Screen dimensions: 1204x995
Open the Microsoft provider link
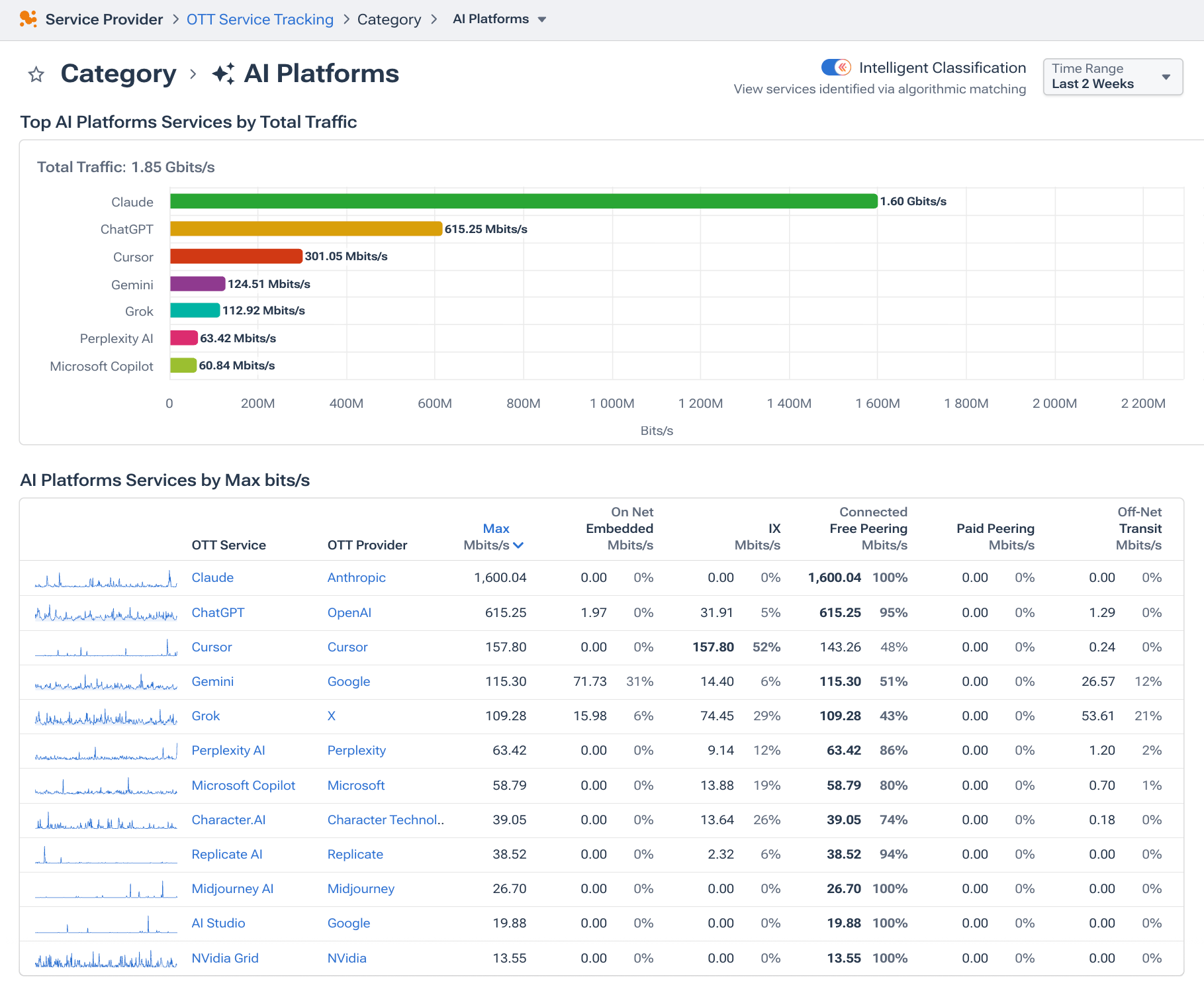point(356,785)
